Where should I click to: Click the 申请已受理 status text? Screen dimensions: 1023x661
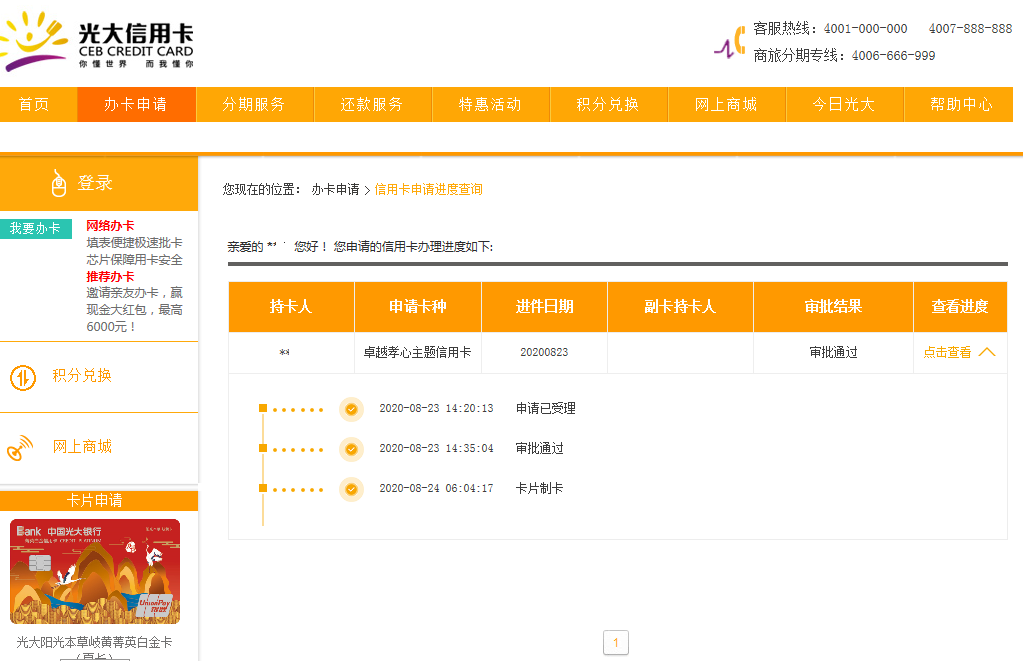pyautogui.click(x=545, y=408)
